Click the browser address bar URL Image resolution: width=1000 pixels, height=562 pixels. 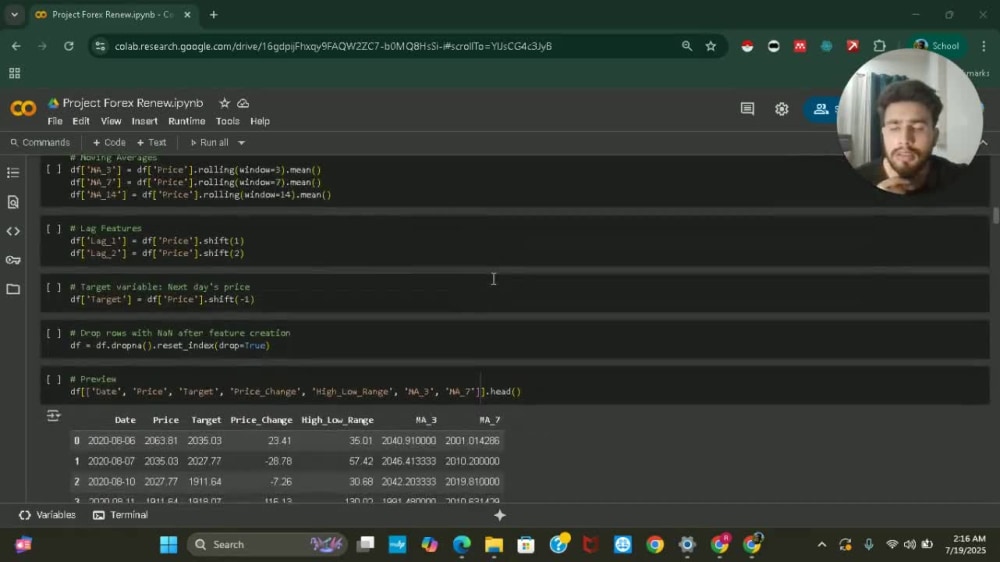(x=333, y=46)
